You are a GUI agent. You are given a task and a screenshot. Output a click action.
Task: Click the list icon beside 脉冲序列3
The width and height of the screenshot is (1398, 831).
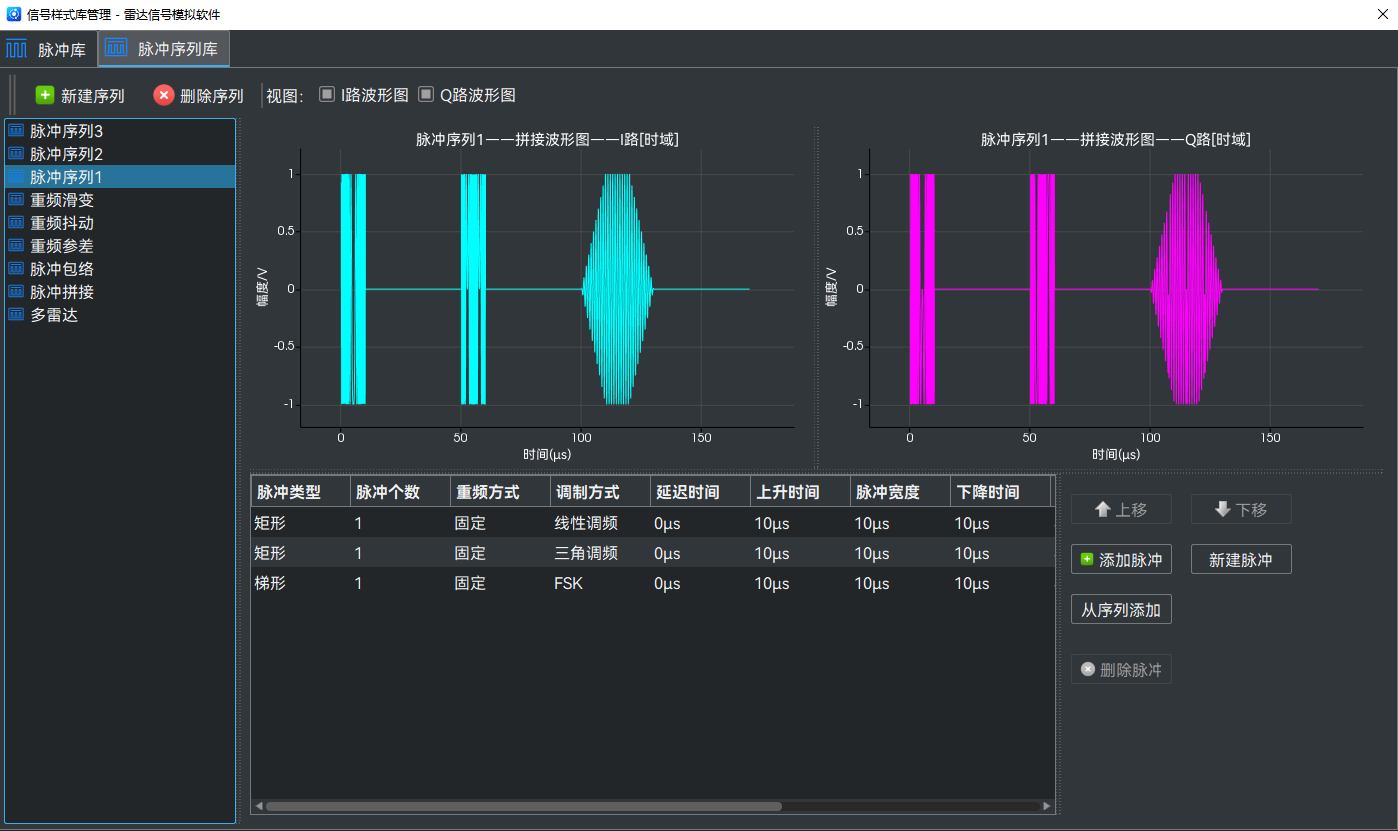(x=16, y=131)
